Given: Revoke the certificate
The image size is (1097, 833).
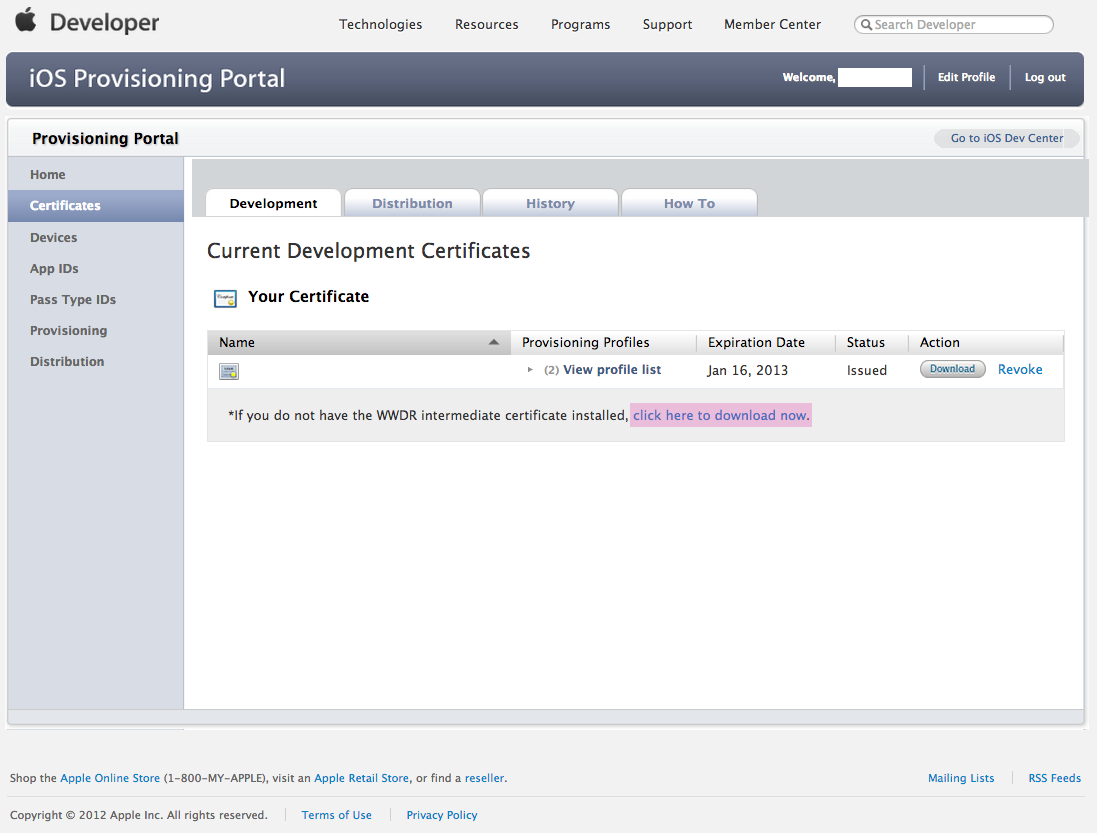Looking at the screenshot, I should pyautogui.click(x=1020, y=369).
